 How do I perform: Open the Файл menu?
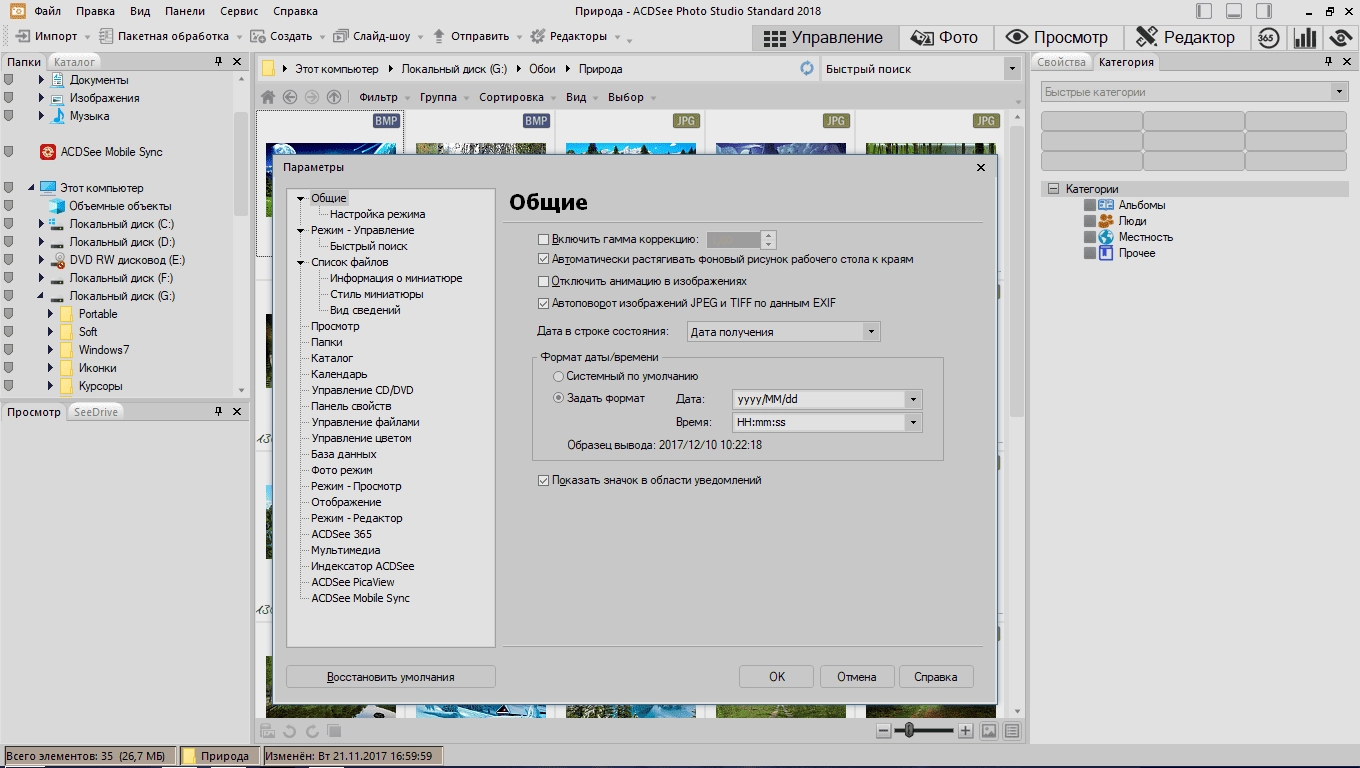pos(47,11)
